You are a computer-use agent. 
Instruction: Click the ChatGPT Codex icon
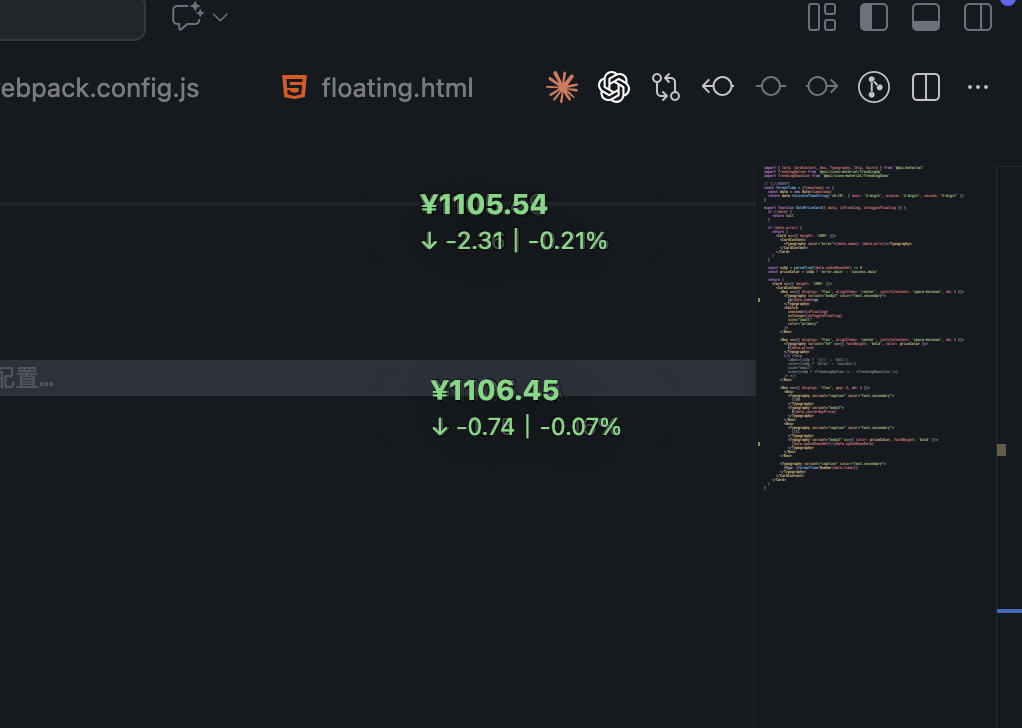coord(614,87)
